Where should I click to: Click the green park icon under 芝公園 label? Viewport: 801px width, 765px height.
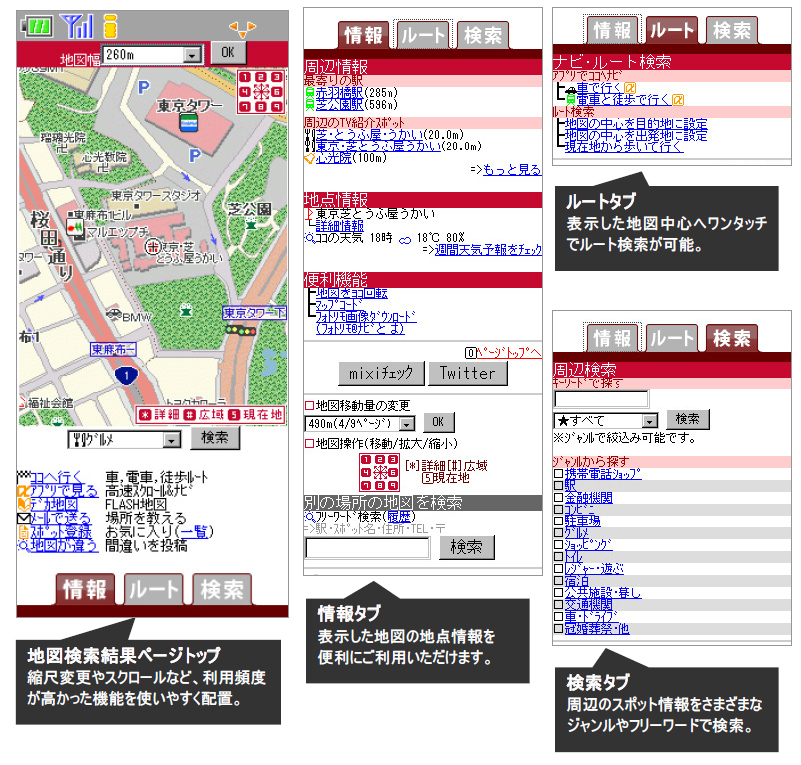coord(251,224)
